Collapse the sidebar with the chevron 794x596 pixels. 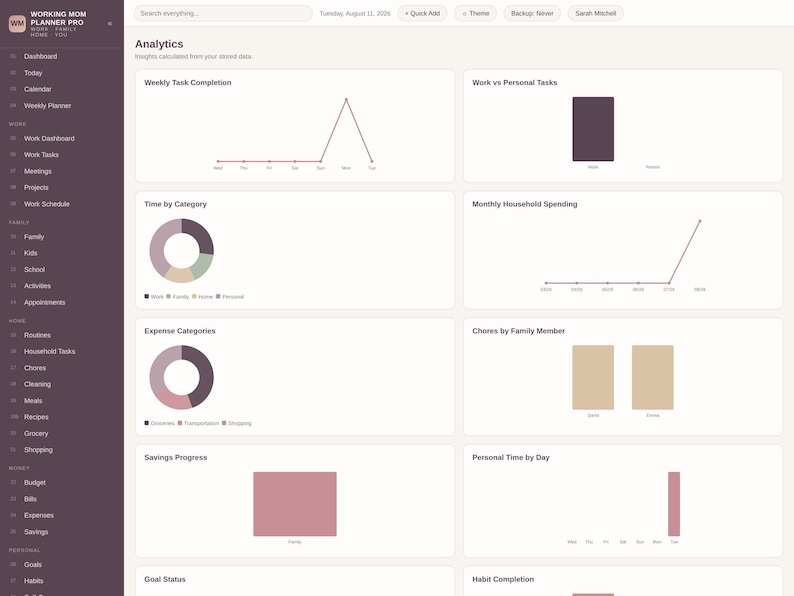110,23
